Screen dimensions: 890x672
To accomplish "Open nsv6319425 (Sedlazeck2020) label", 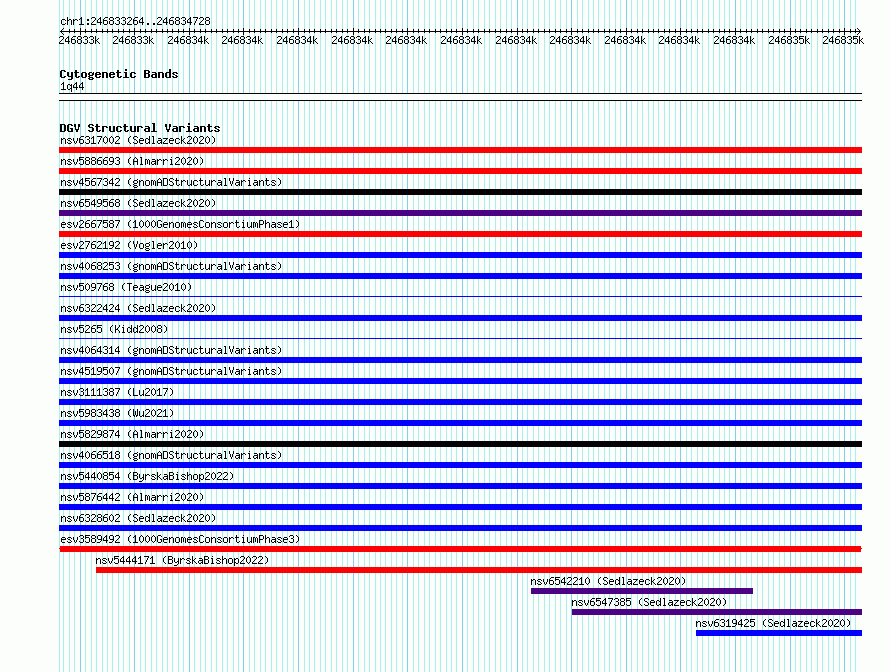I will tap(773, 623).
